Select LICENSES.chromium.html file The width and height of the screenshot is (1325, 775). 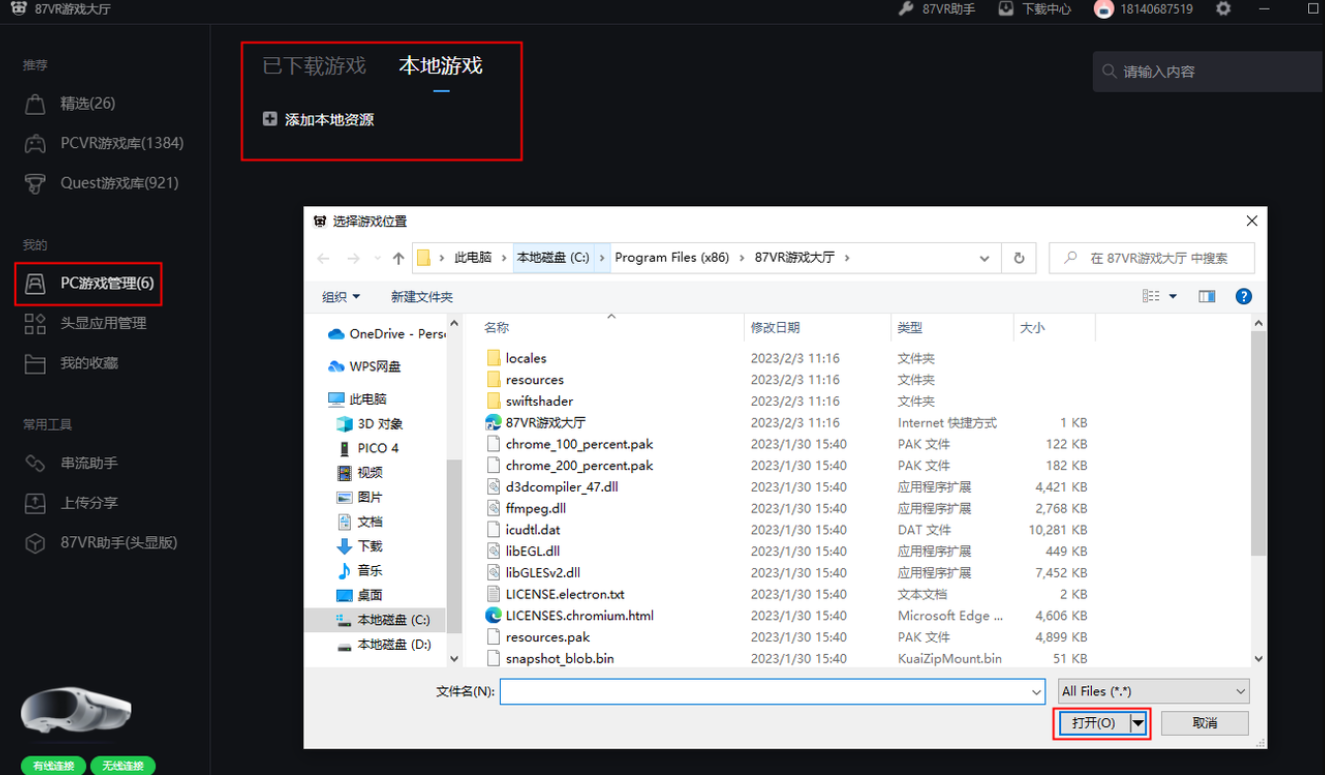point(580,616)
